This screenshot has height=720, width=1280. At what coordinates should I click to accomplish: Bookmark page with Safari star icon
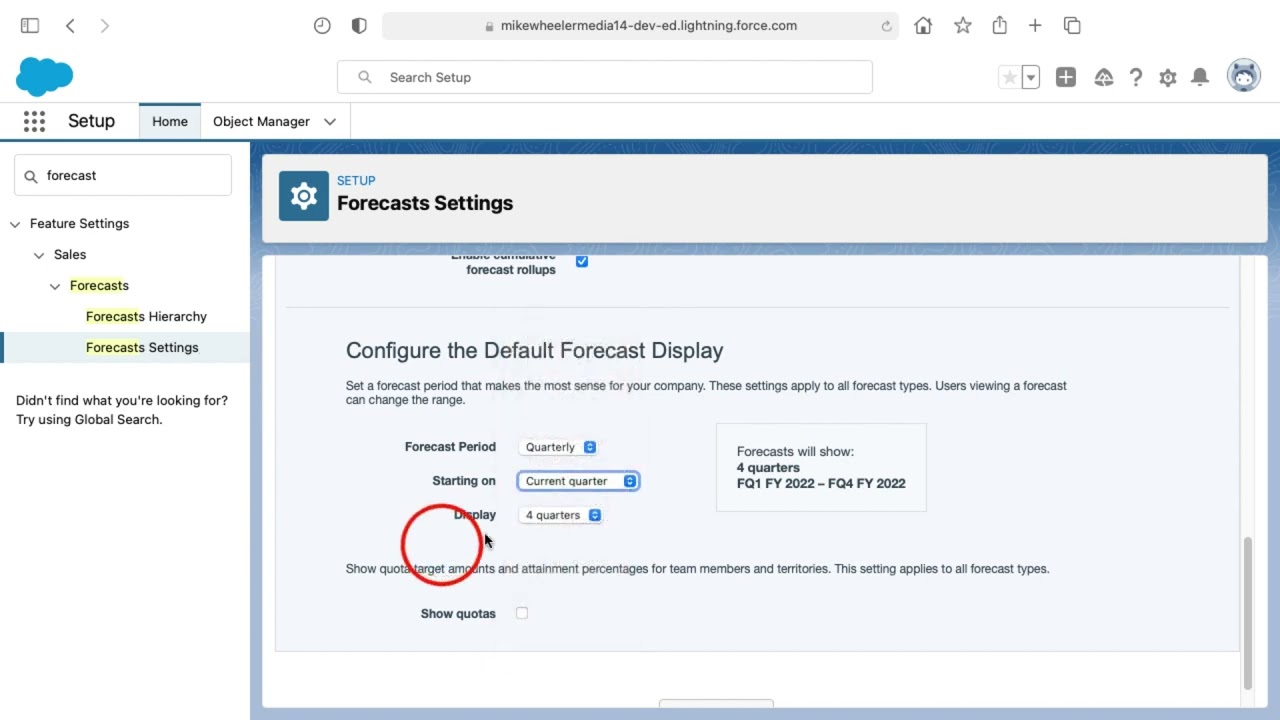pyautogui.click(x=962, y=26)
